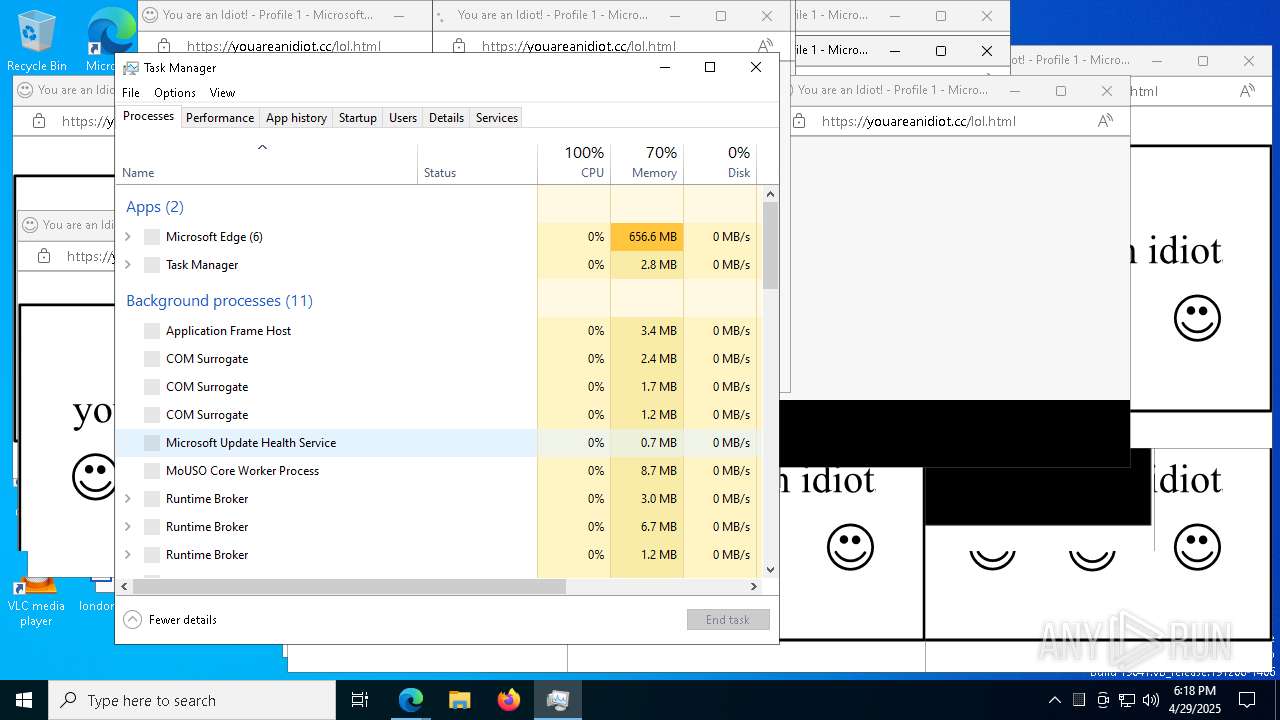This screenshot has width=1280, height=720.
Task: Switch to the Details tab
Action: tap(446, 118)
